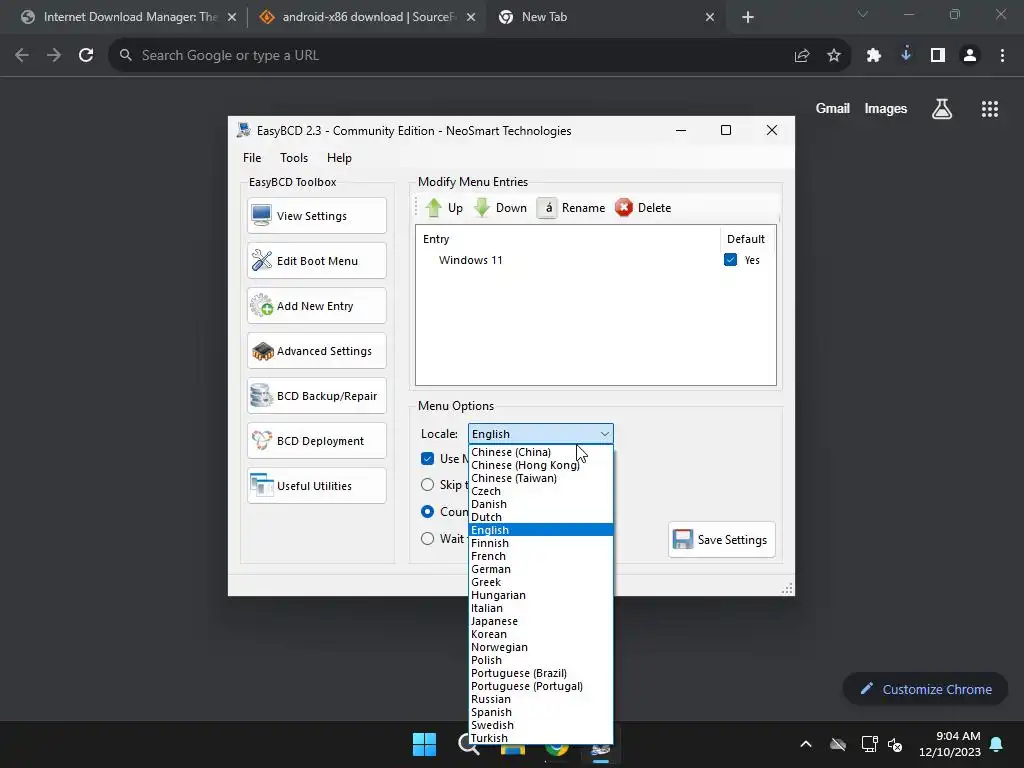Click Rename entry toolbar icon

(x=571, y=208)
